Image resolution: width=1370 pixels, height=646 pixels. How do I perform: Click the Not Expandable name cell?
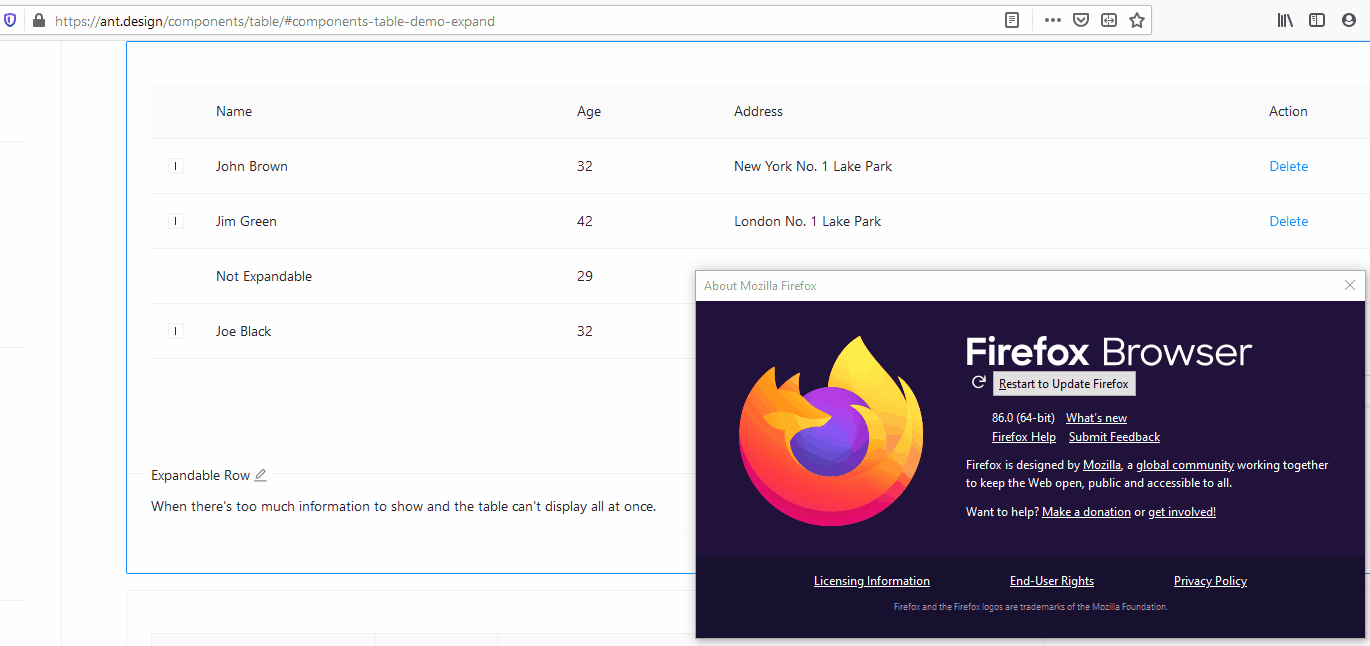pos(264,276)
